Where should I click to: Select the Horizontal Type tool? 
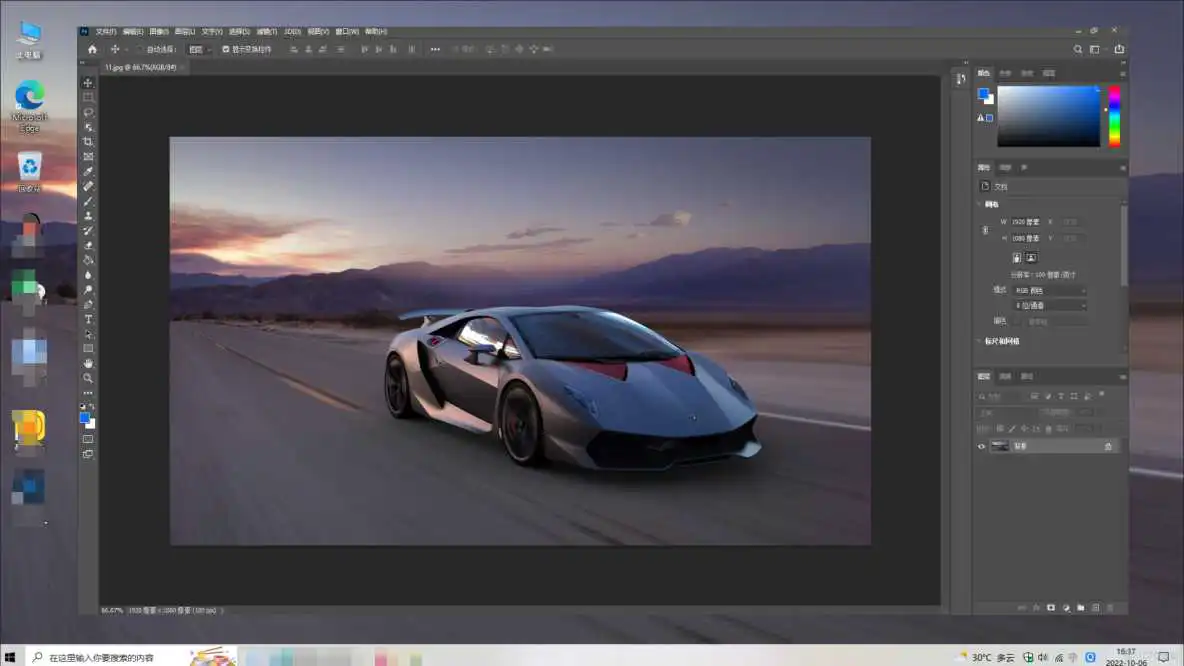(x=88, y=319)
